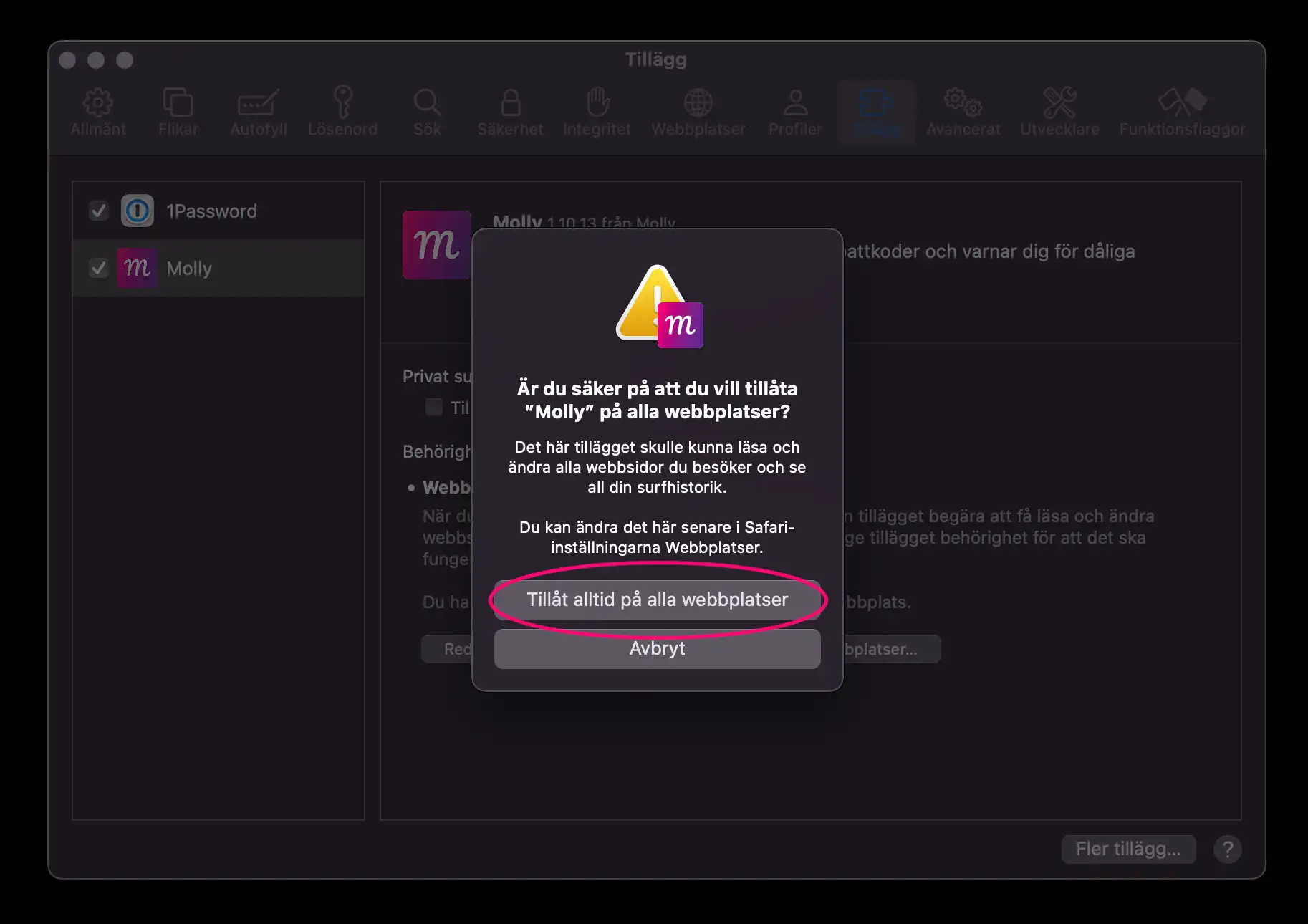Open the Flikar settings tab
This screenshot has height=924, width=1308.
tap(178, 111)
